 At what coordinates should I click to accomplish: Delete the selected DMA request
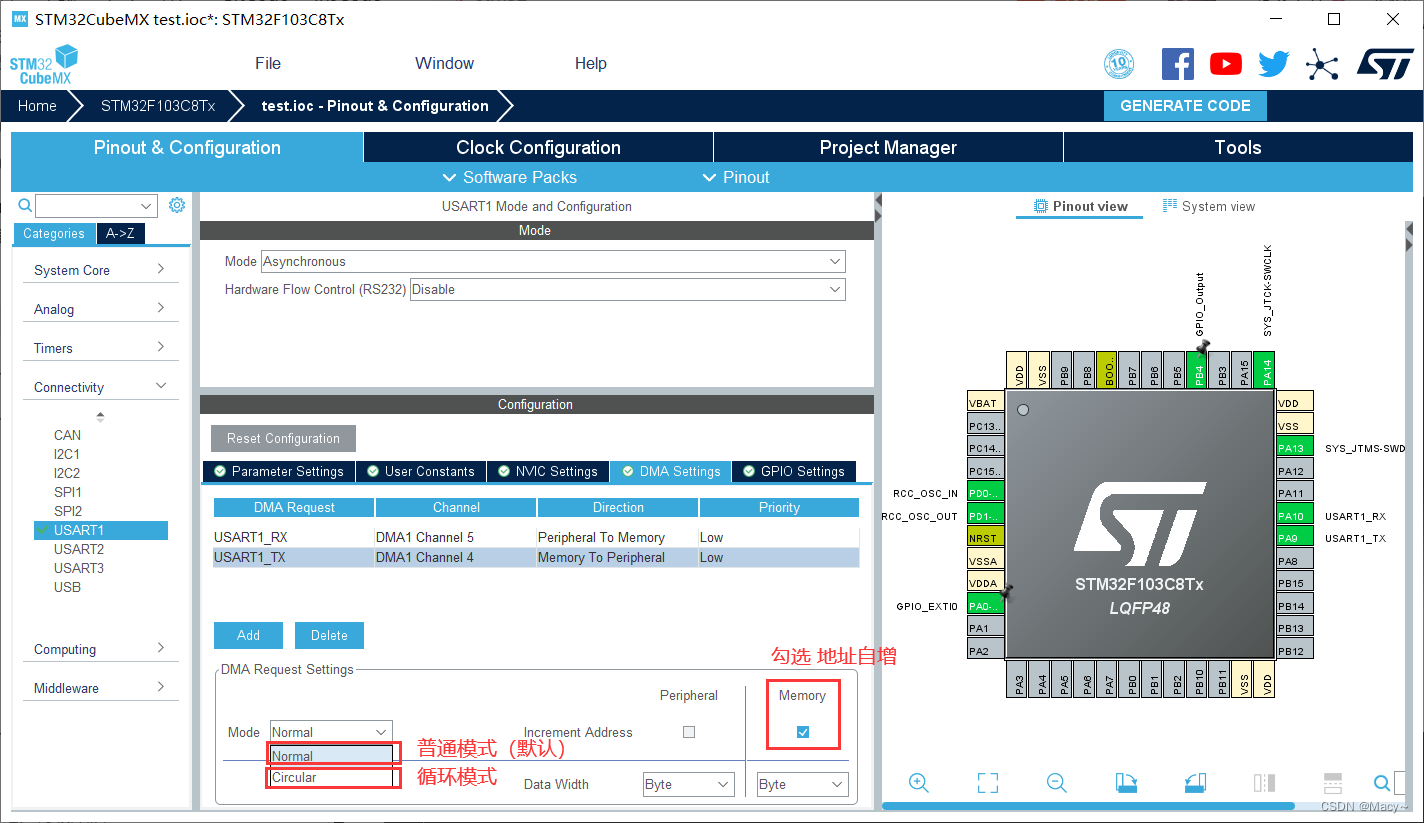(x=329, y=635)
